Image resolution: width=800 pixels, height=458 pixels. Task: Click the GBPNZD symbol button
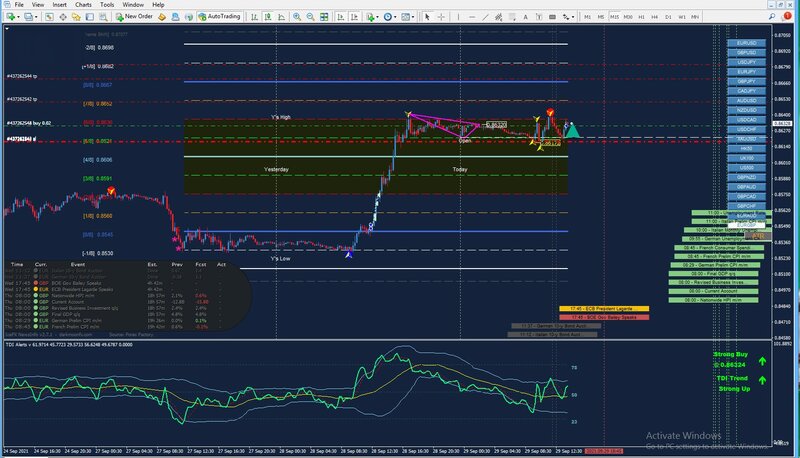click(746, 177)
